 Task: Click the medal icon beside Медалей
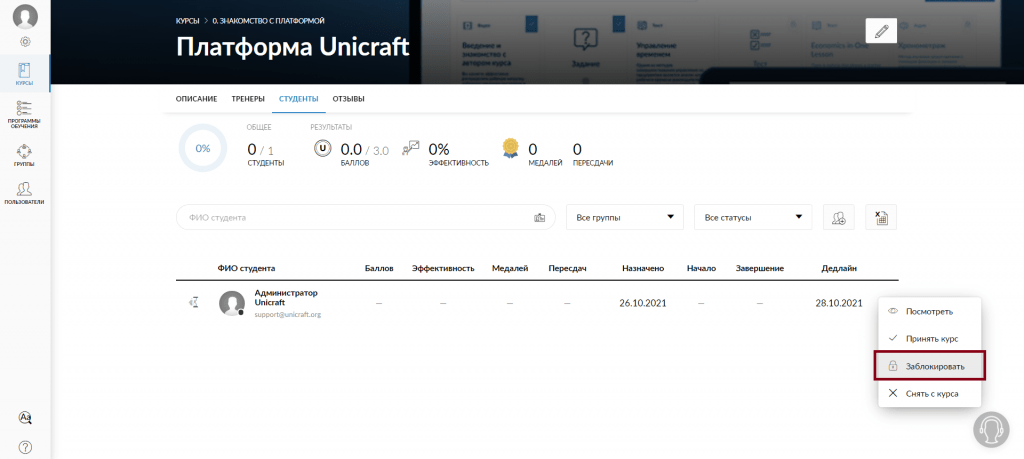(x=510, y=148)
